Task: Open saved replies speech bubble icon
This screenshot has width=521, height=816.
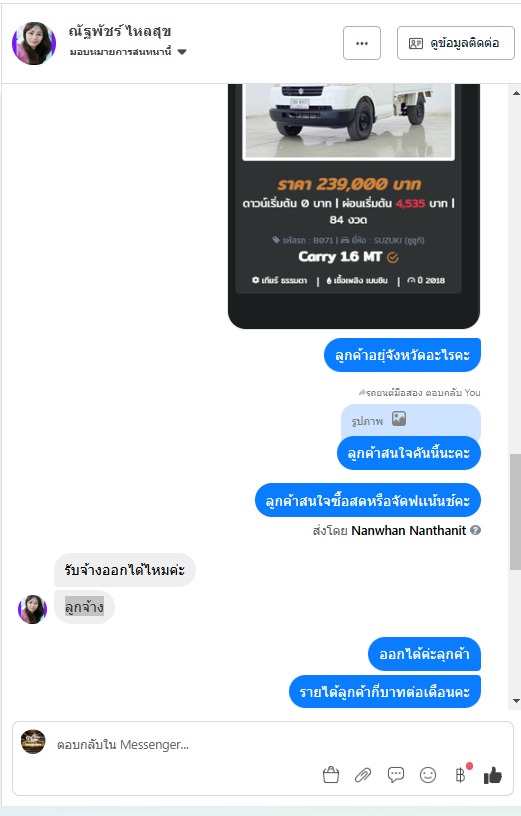Action: click(396, 775)
